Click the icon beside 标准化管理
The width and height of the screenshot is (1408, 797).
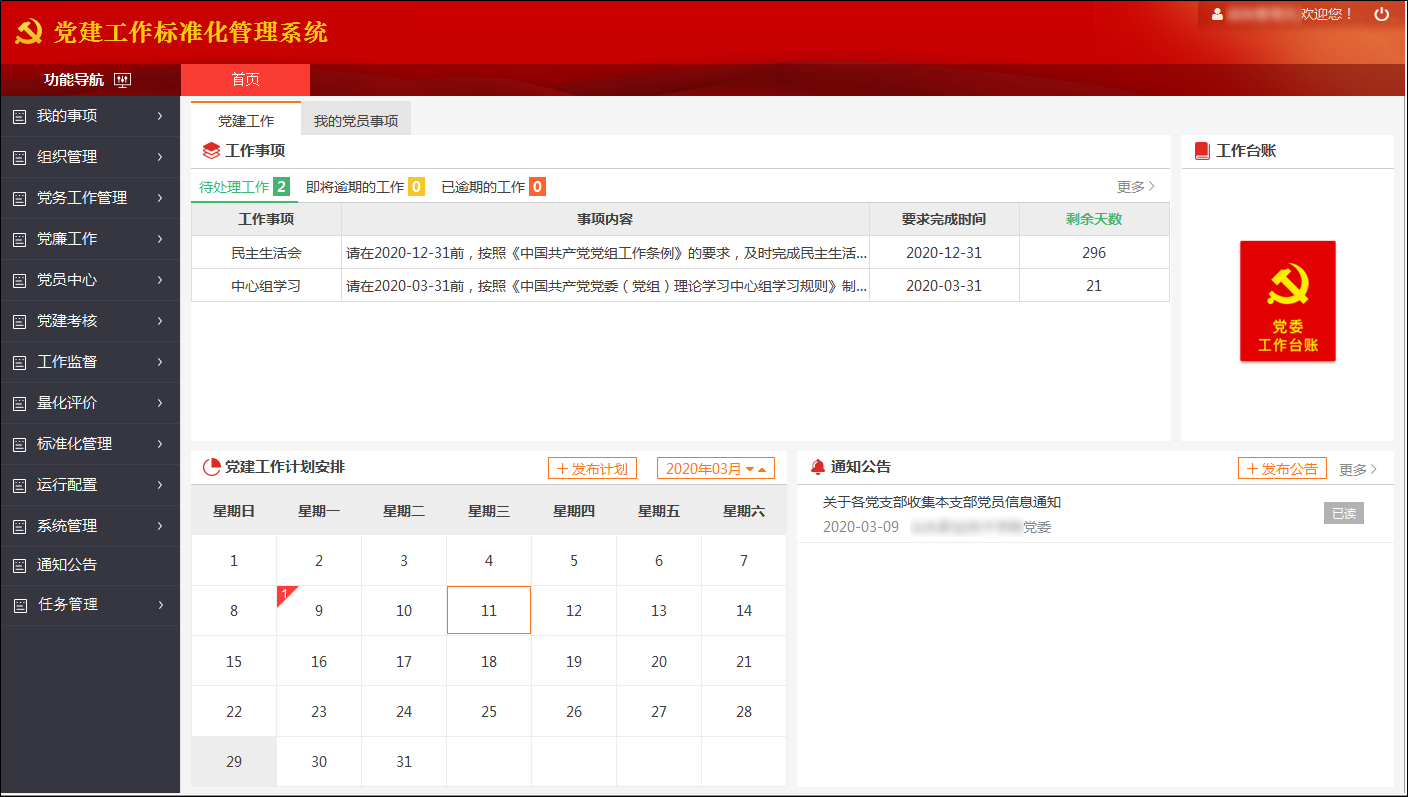(x=19, y=445)
